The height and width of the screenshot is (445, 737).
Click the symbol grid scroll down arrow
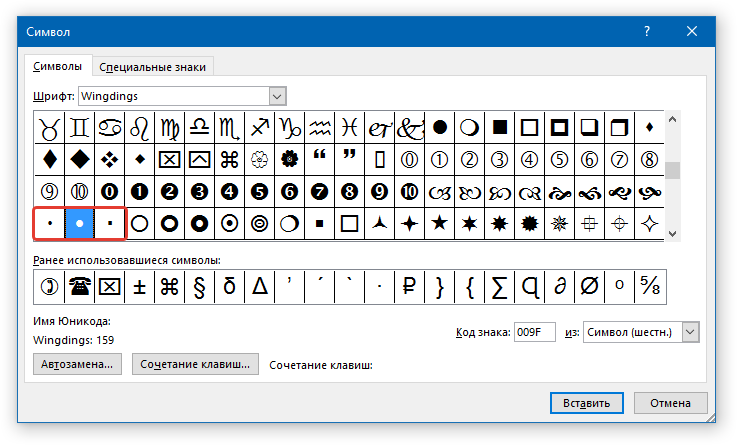[673, 234]
